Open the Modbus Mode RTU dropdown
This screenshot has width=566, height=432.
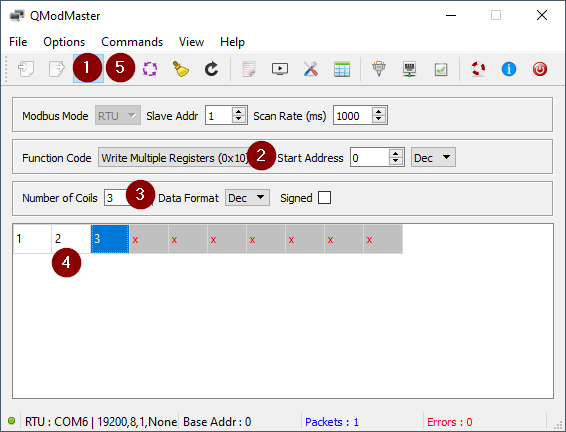[x=118, y=115]
